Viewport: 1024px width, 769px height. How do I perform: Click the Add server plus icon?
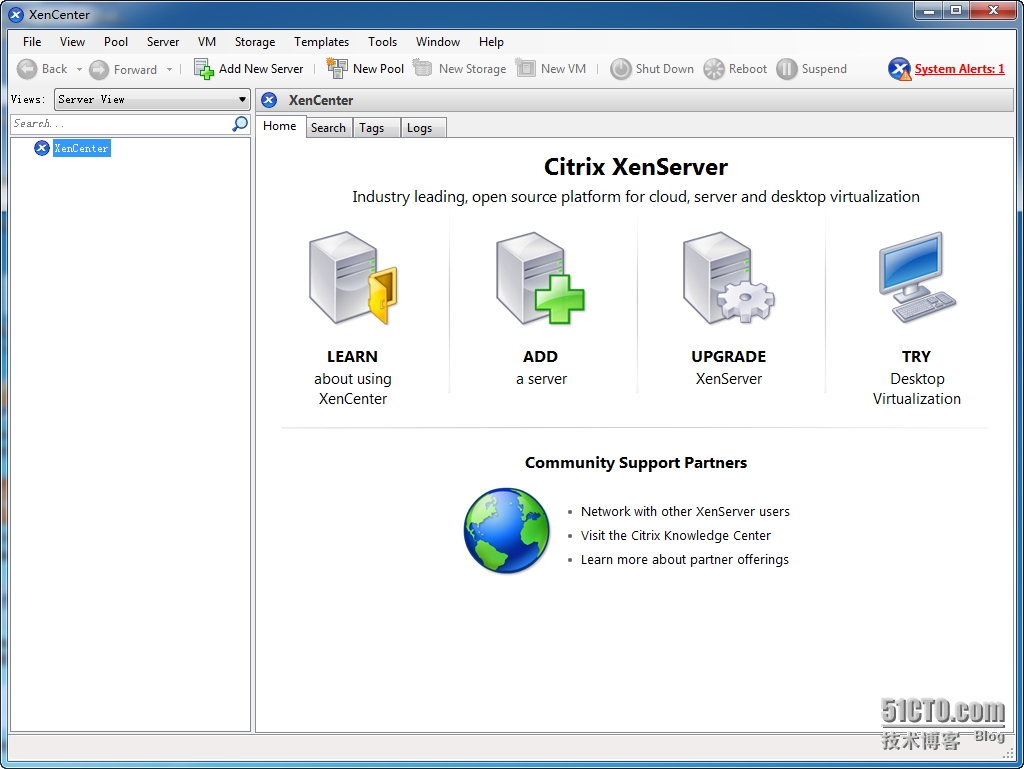coord(541,278)
